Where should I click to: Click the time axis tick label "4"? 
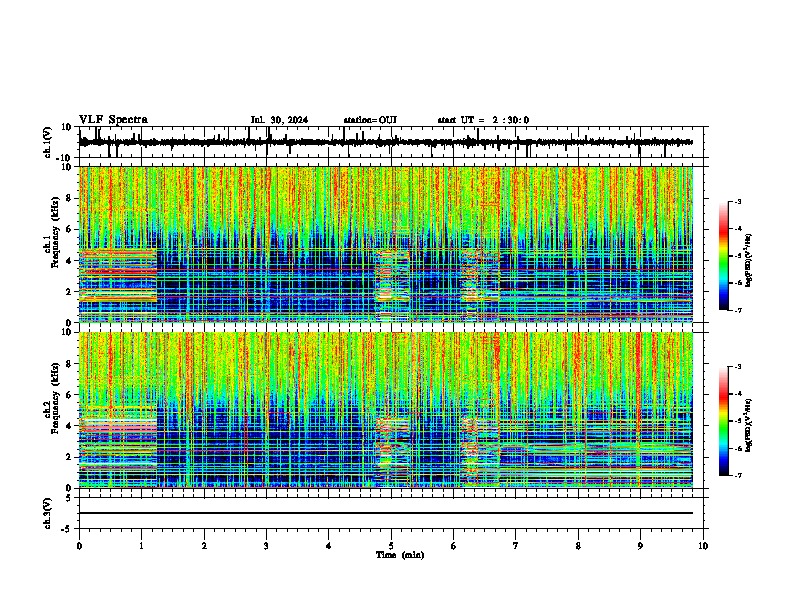pos(329,546)
